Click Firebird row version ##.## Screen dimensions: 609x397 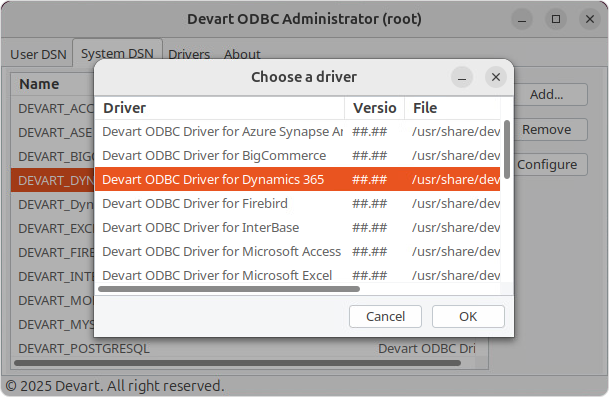369,204
